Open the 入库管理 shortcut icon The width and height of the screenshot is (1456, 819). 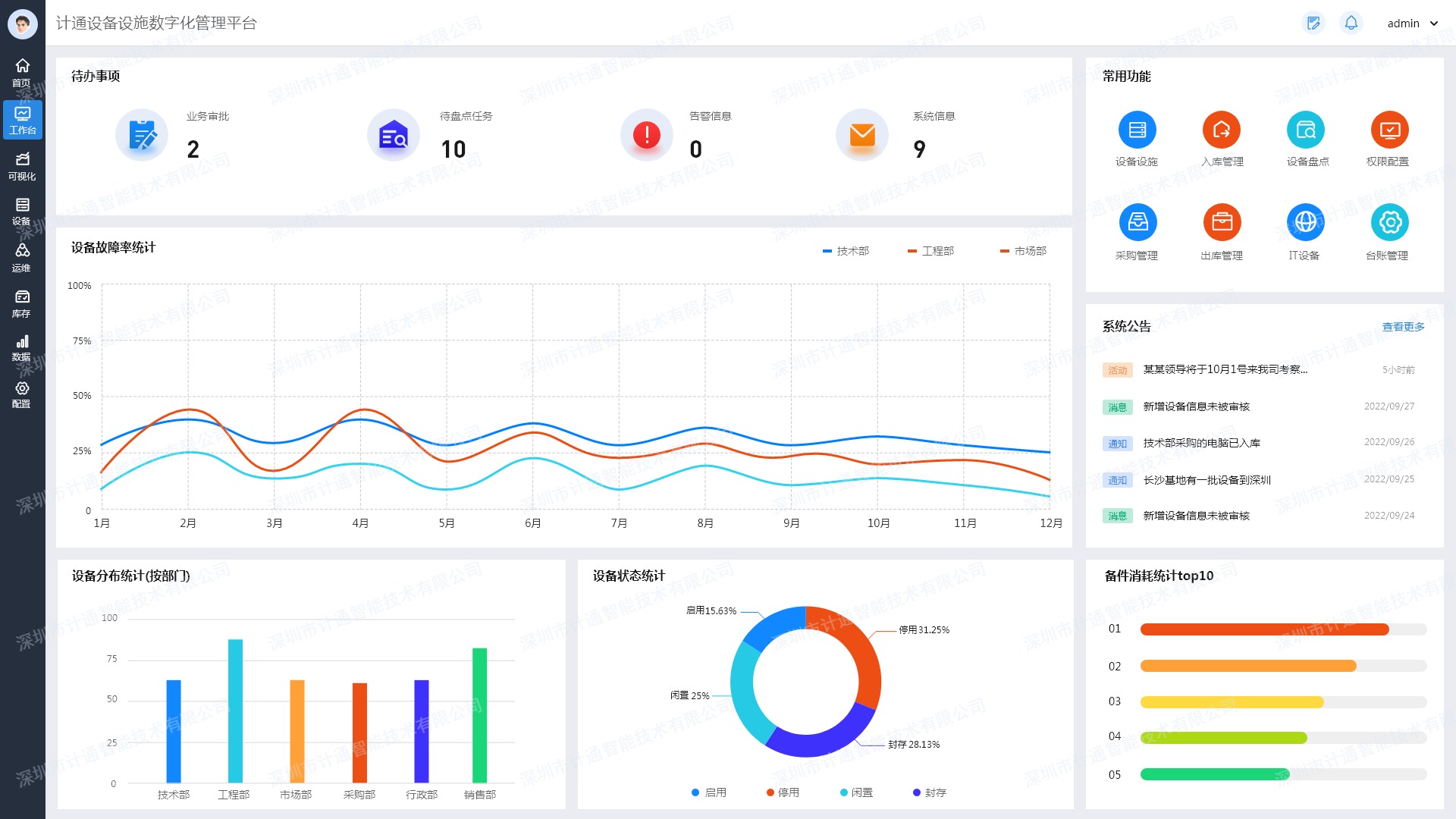coord(1221,130)
